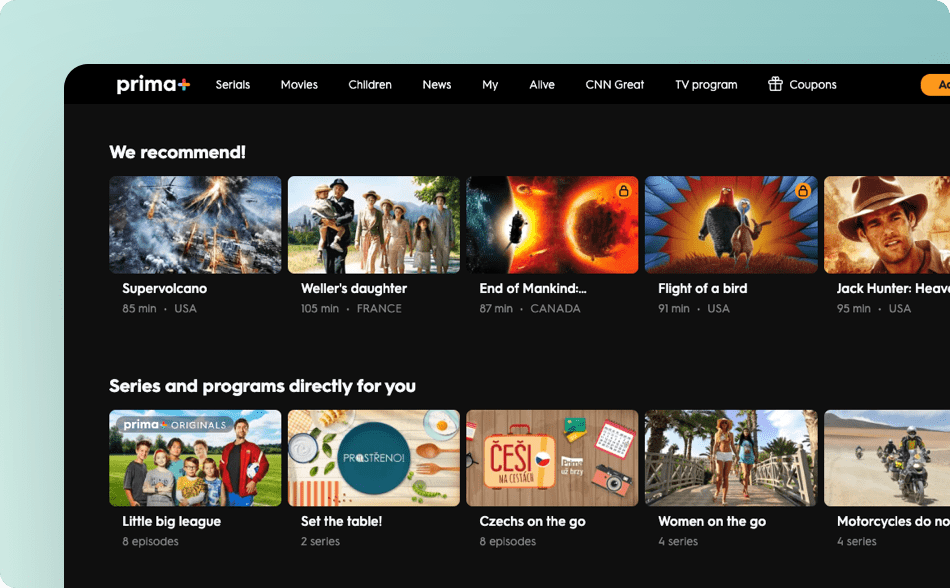Open Czechs on the go thumbnail

[x=552, y=458]
